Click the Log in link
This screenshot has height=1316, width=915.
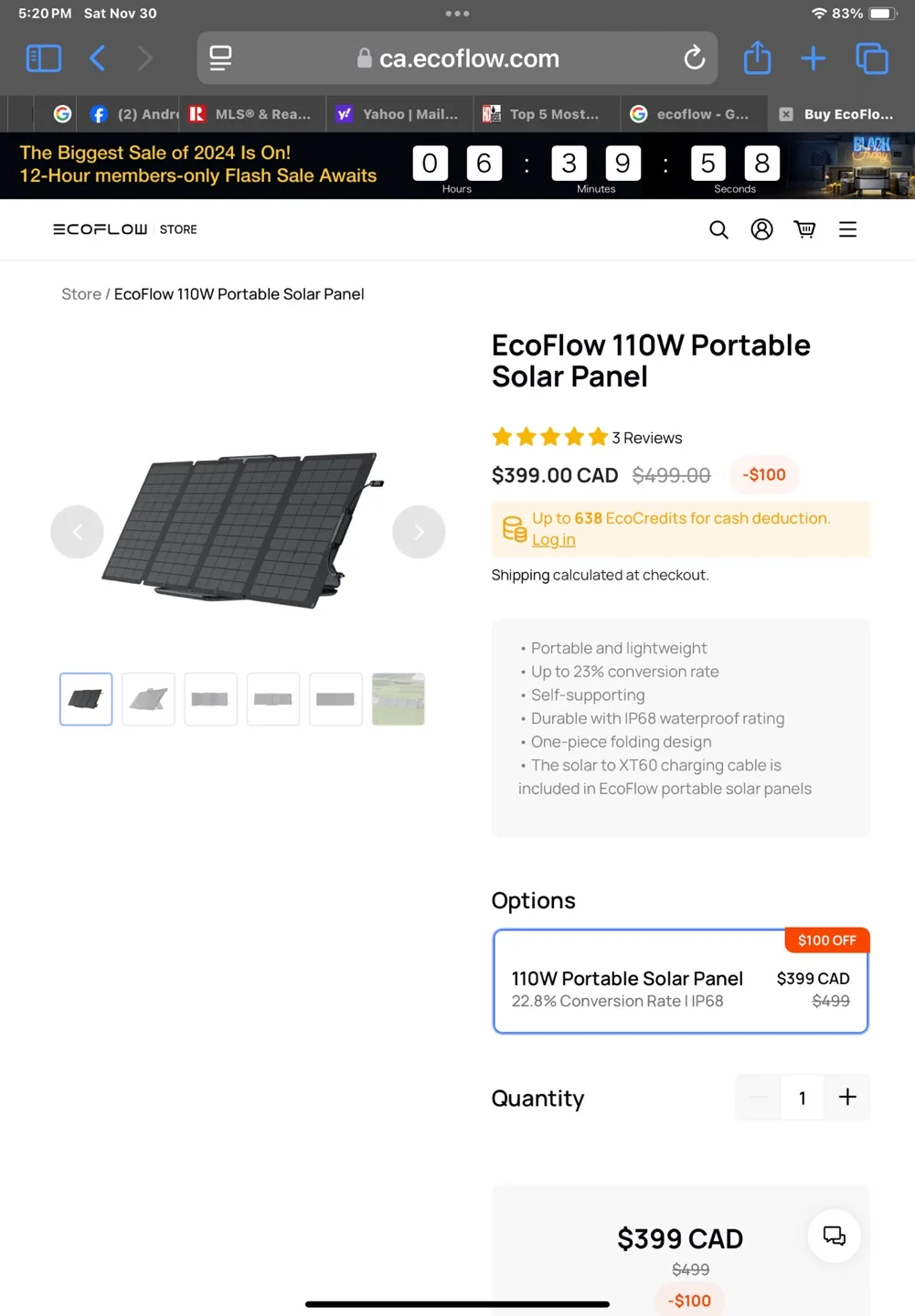click(x=554, y=540)
